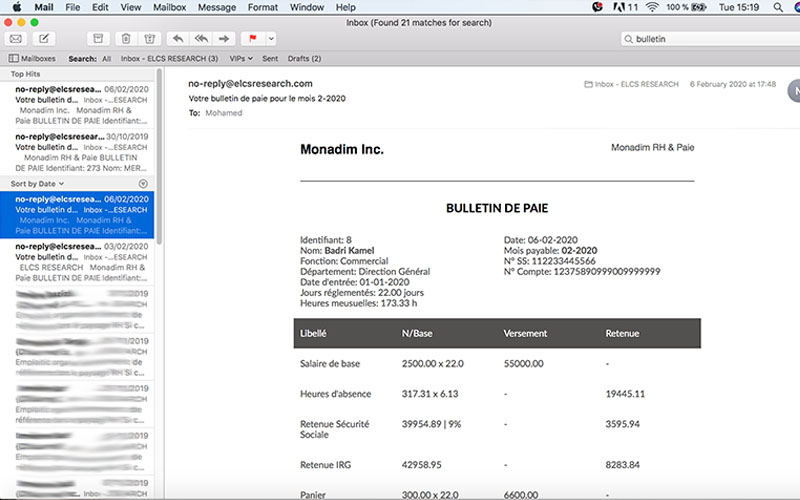800x500 pixels.
Task: Filter search to Inbox - ELCS RESEARCH
Action: [169, 59]
